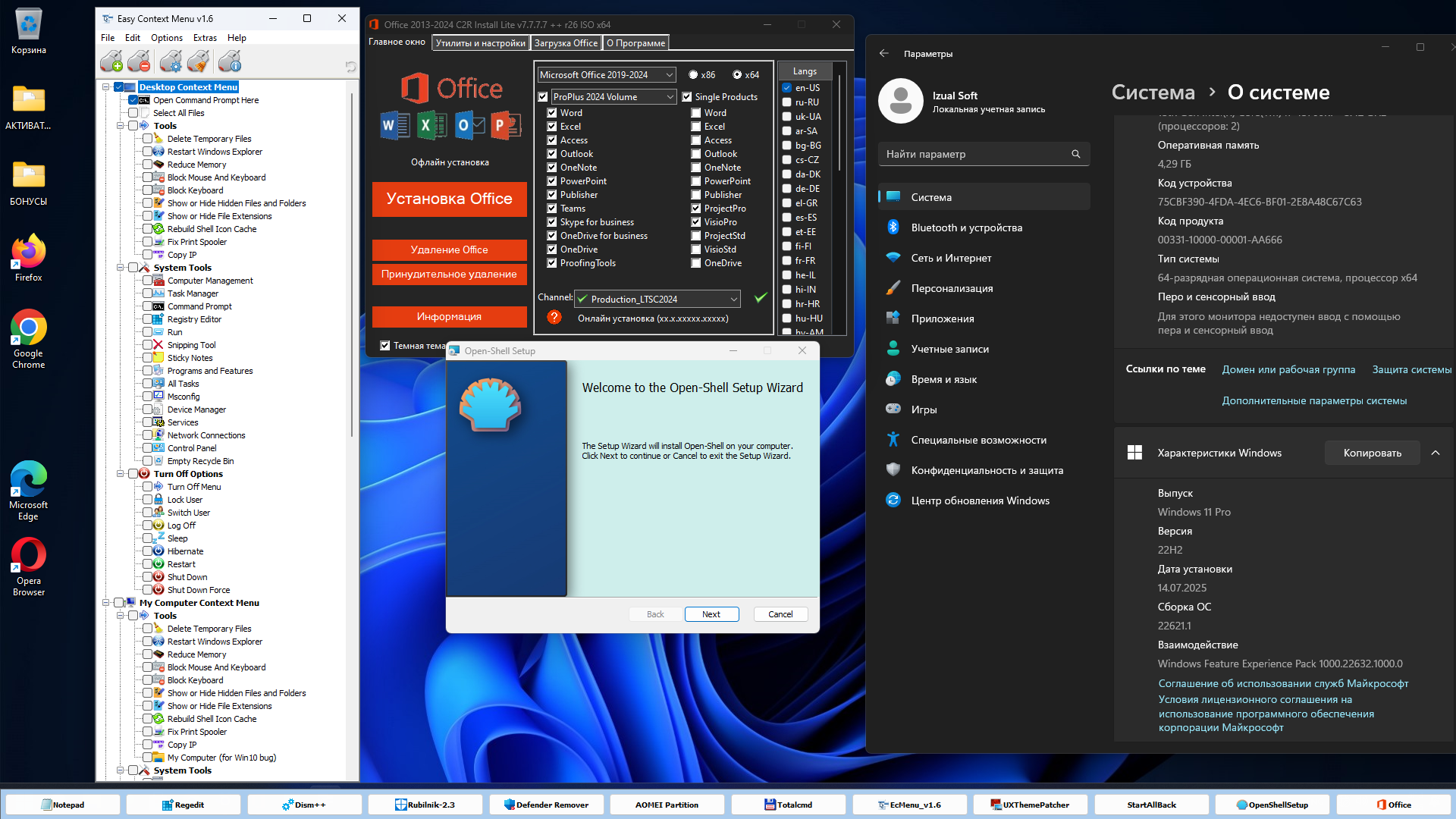Switch to О Программе tab
Viewport: 1456px width, 819px height.
635,43
